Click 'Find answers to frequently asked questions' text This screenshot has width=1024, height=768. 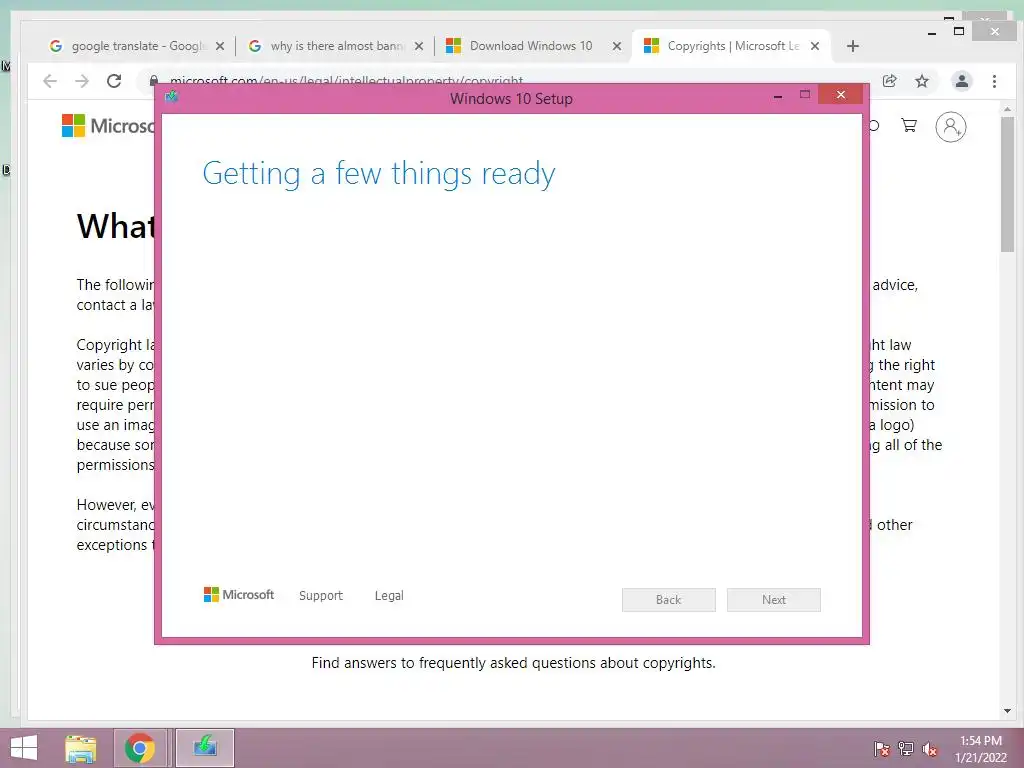(x=513, y=663)
